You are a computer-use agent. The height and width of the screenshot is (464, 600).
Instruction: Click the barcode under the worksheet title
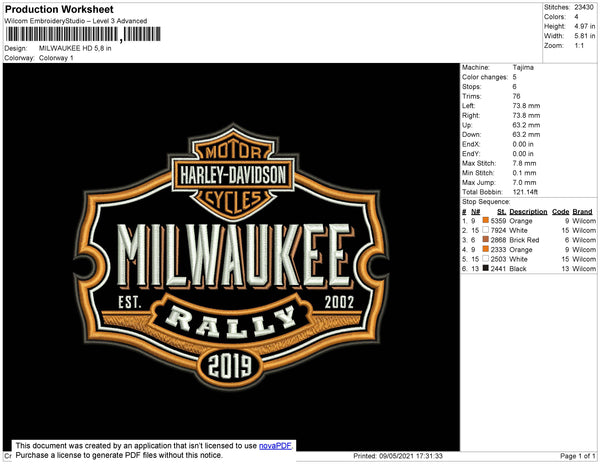pyautogui.click(x=83, y=34)
